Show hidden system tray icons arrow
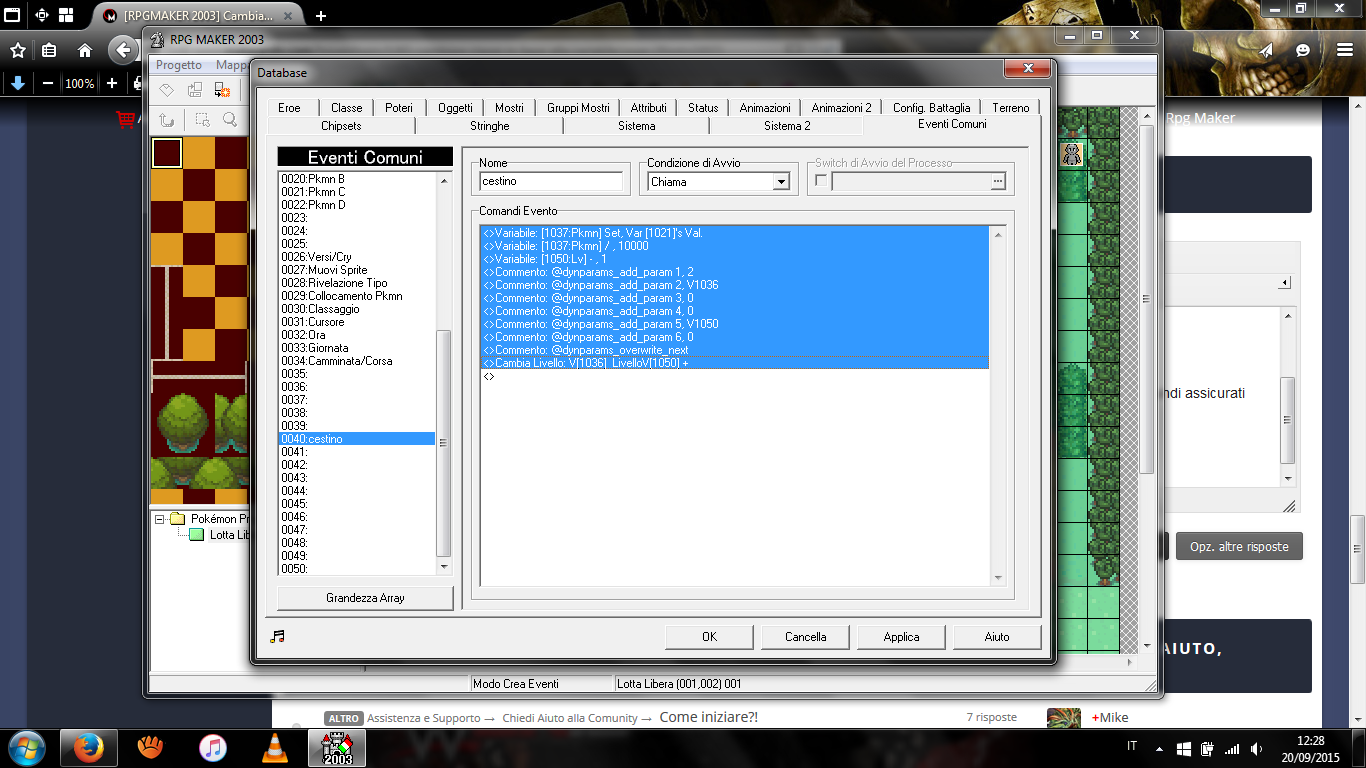The width and height of the screenshot is (1366, 768). (1159, 748)
